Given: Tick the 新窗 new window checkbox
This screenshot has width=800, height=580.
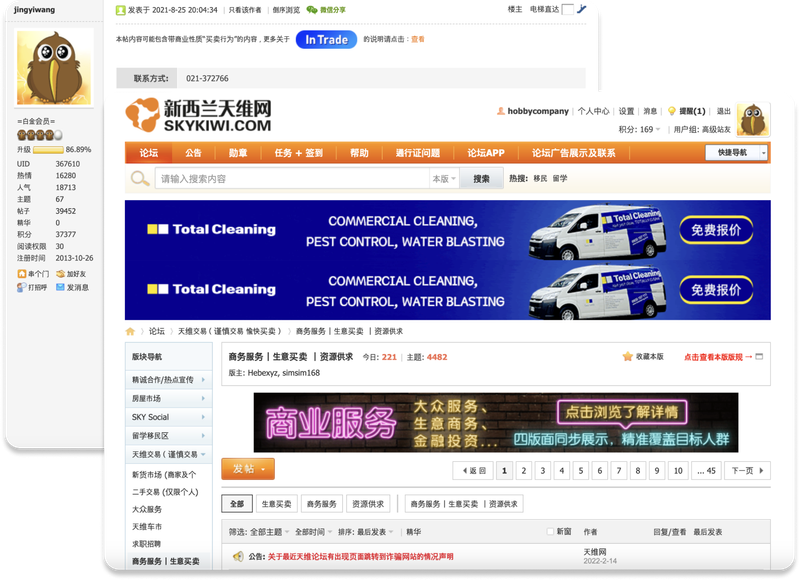Looking at the screenshot, I should [549, 532].
